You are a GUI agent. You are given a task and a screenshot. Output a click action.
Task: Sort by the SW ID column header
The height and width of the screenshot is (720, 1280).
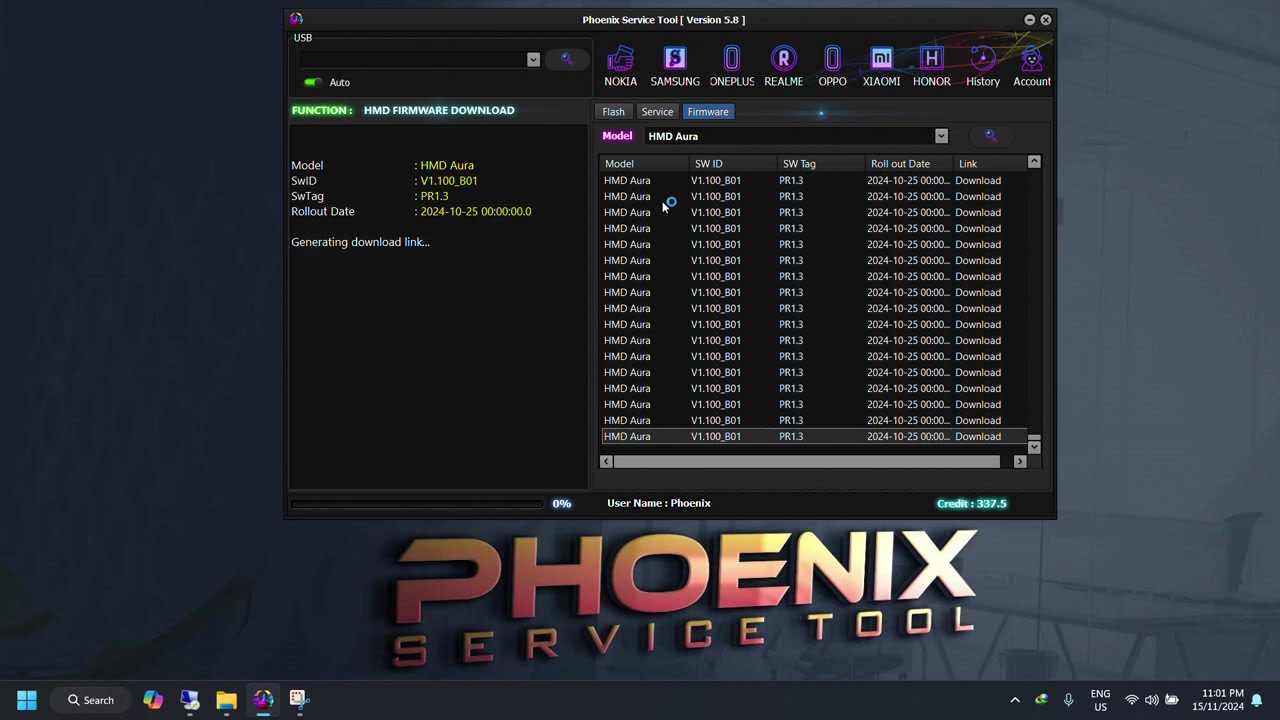[x=734, y=164]
